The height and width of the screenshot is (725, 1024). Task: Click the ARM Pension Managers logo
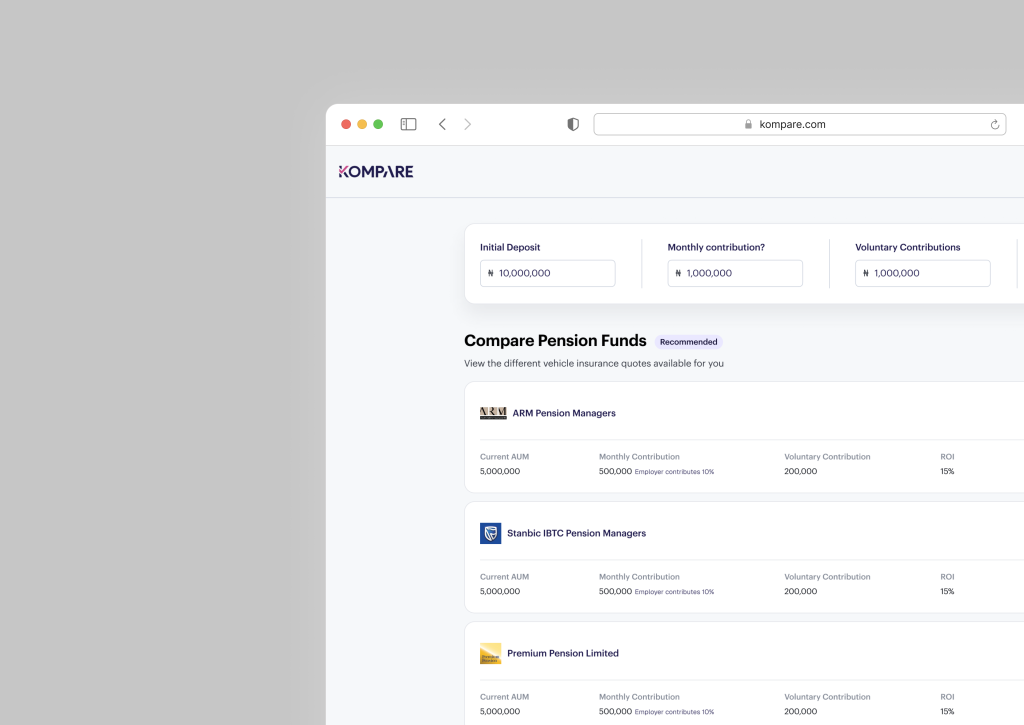(493, 413)
